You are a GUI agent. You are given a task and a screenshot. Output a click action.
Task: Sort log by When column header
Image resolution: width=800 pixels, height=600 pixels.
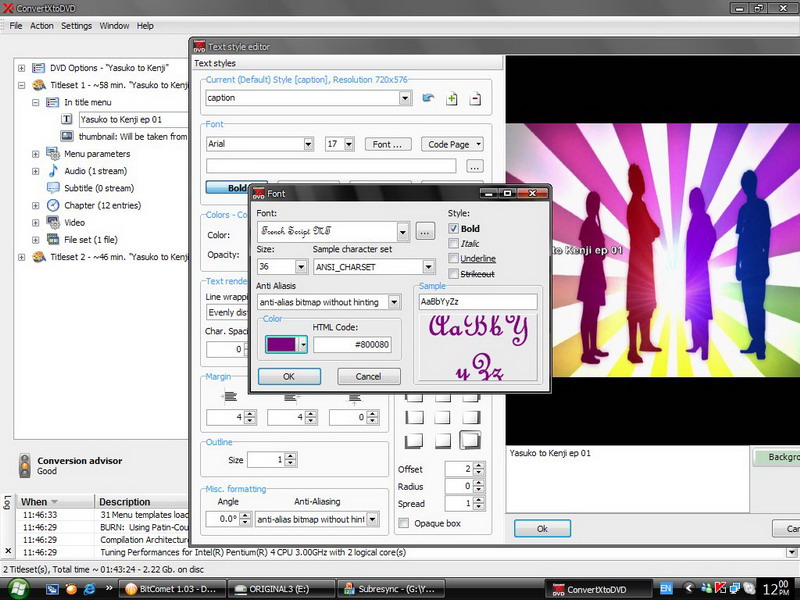point(55,502)
